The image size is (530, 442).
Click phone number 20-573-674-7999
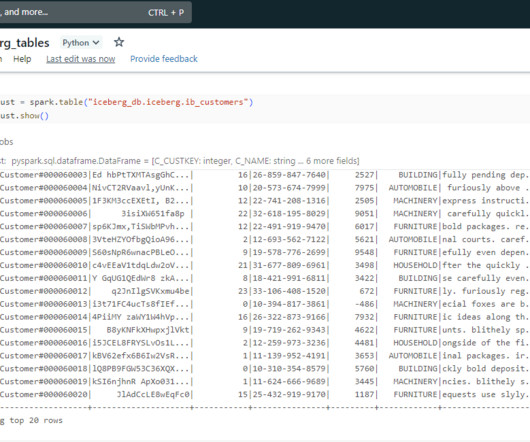[289, 188]
